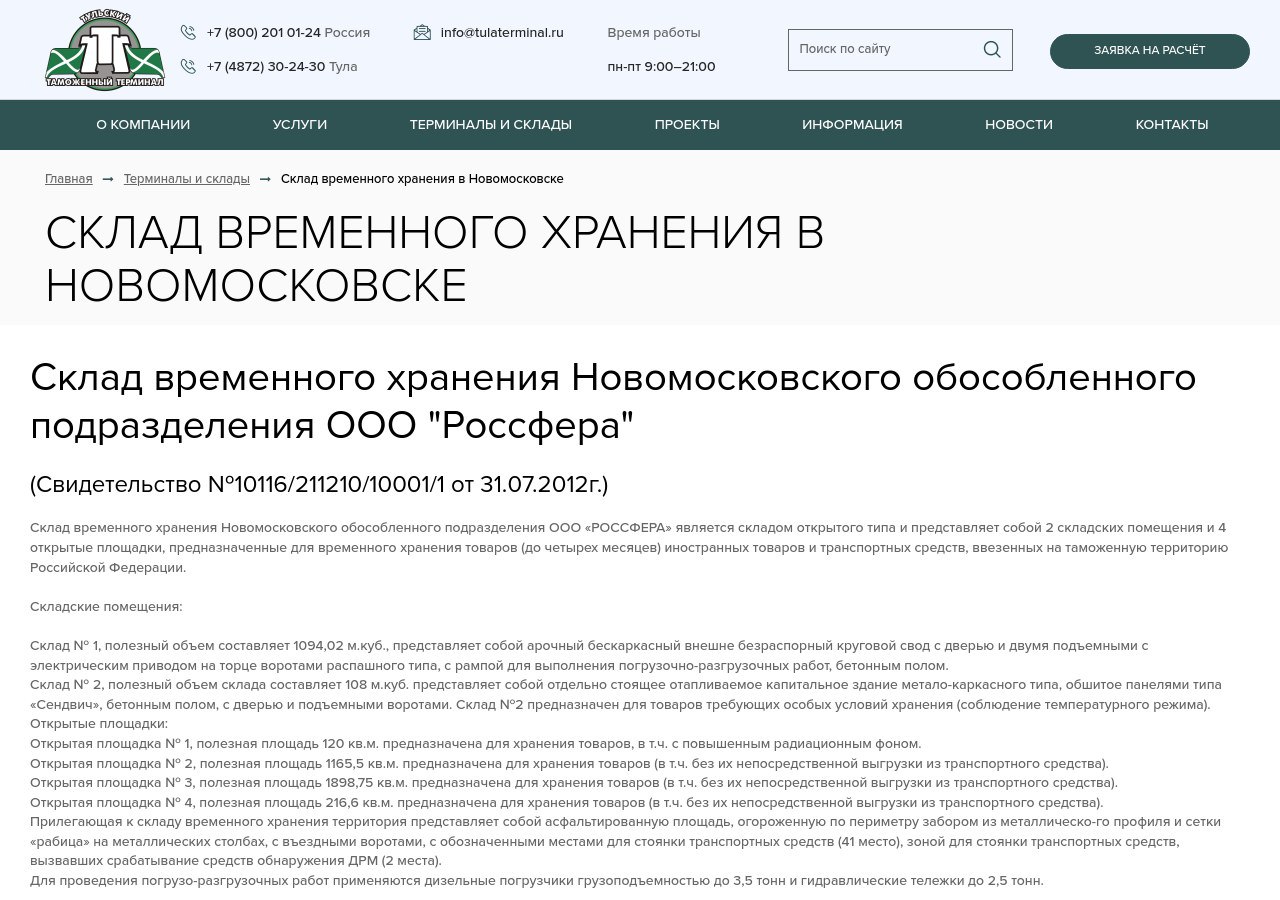This screenshot has width=1280, height=900.
Task: Click the magnifier search icon
Action: point(992,49)
